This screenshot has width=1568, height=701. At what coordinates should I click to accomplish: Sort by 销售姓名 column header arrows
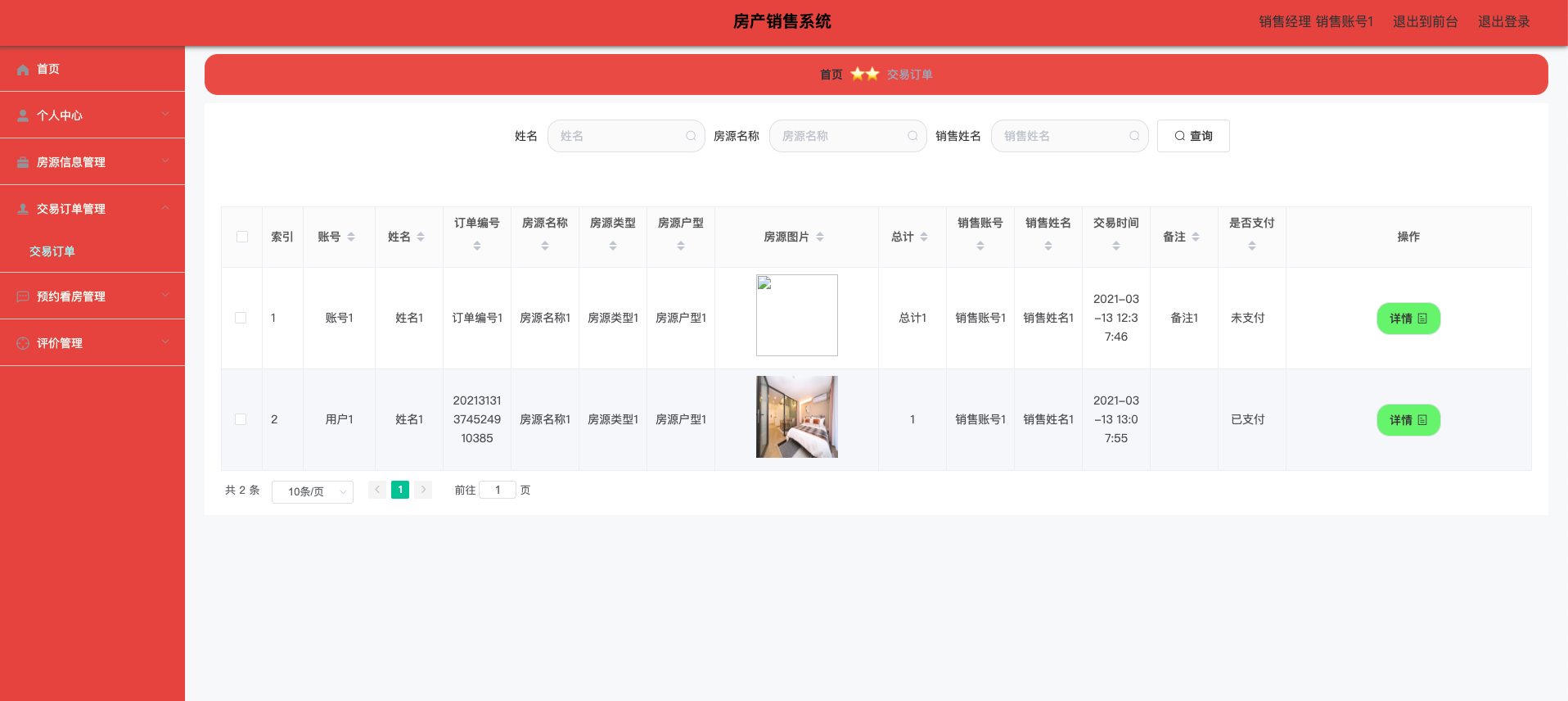pos(1048,246)
